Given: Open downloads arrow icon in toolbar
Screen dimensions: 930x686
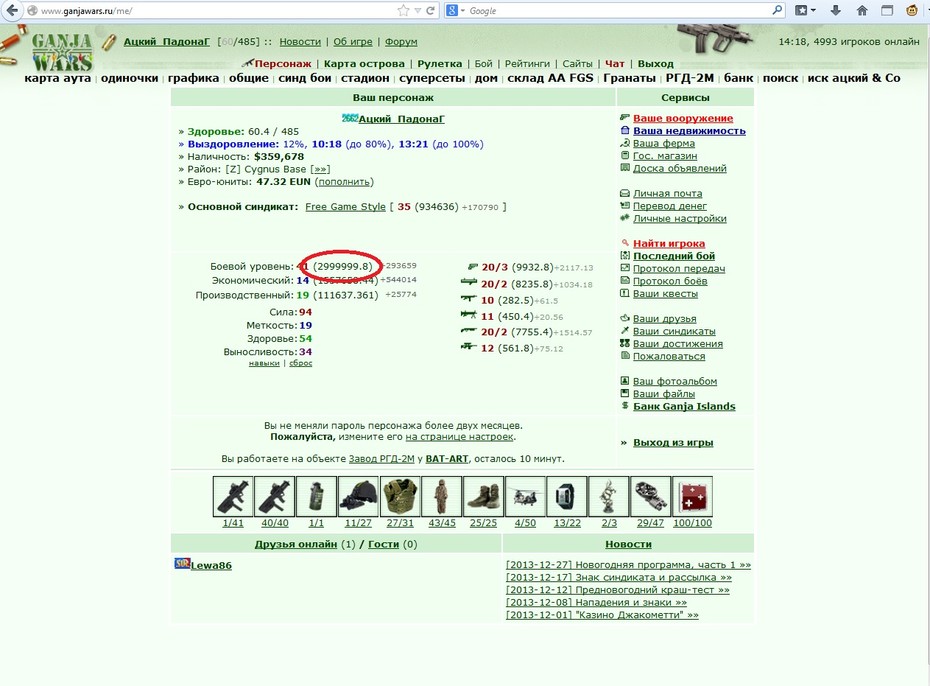Looking at the screenshot, I should pyautogui.click(x=835, y=10).
